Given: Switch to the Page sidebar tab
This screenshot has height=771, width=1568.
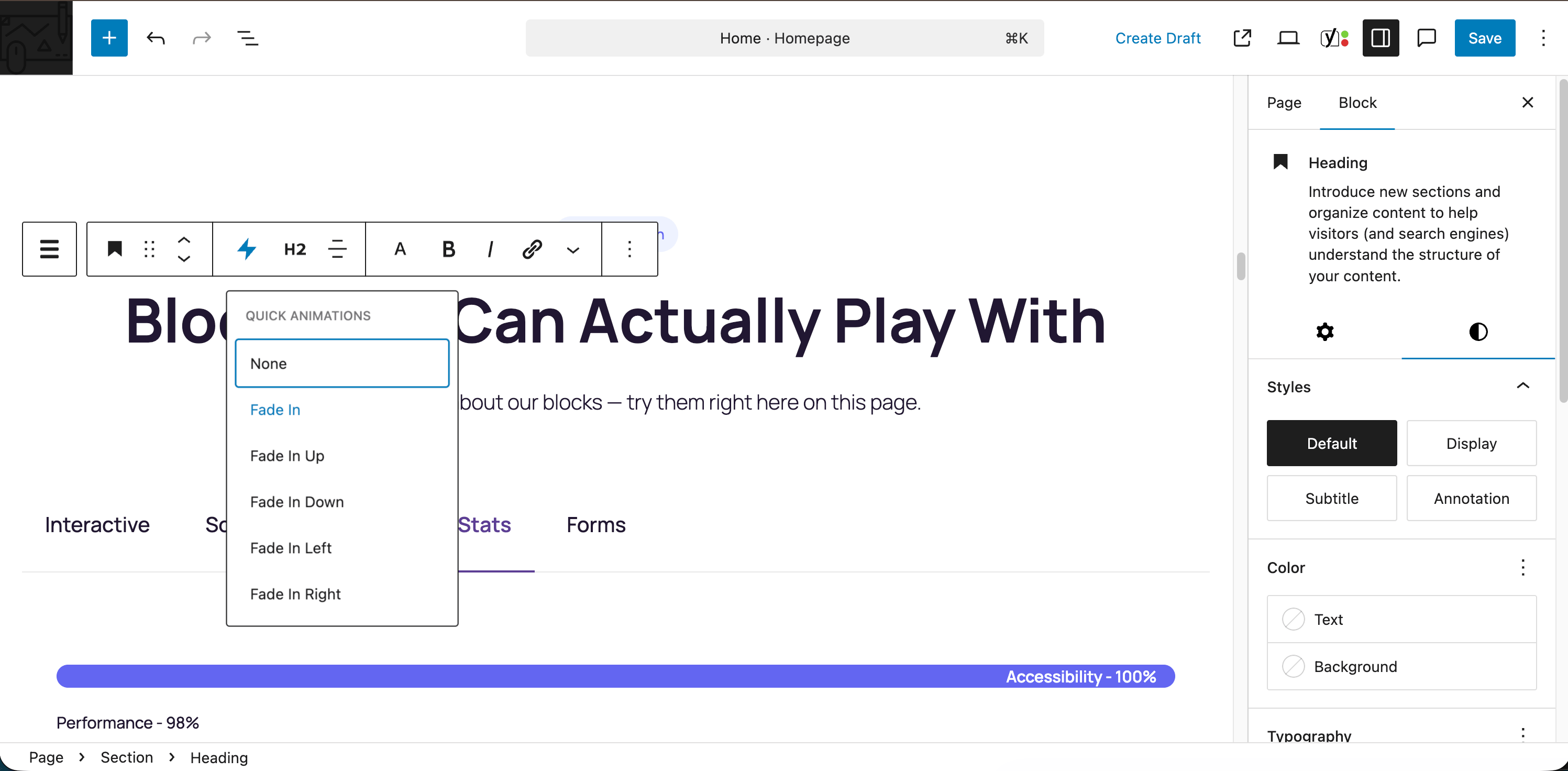Looking at the screenshot, I should click(x=1284, y=102).
